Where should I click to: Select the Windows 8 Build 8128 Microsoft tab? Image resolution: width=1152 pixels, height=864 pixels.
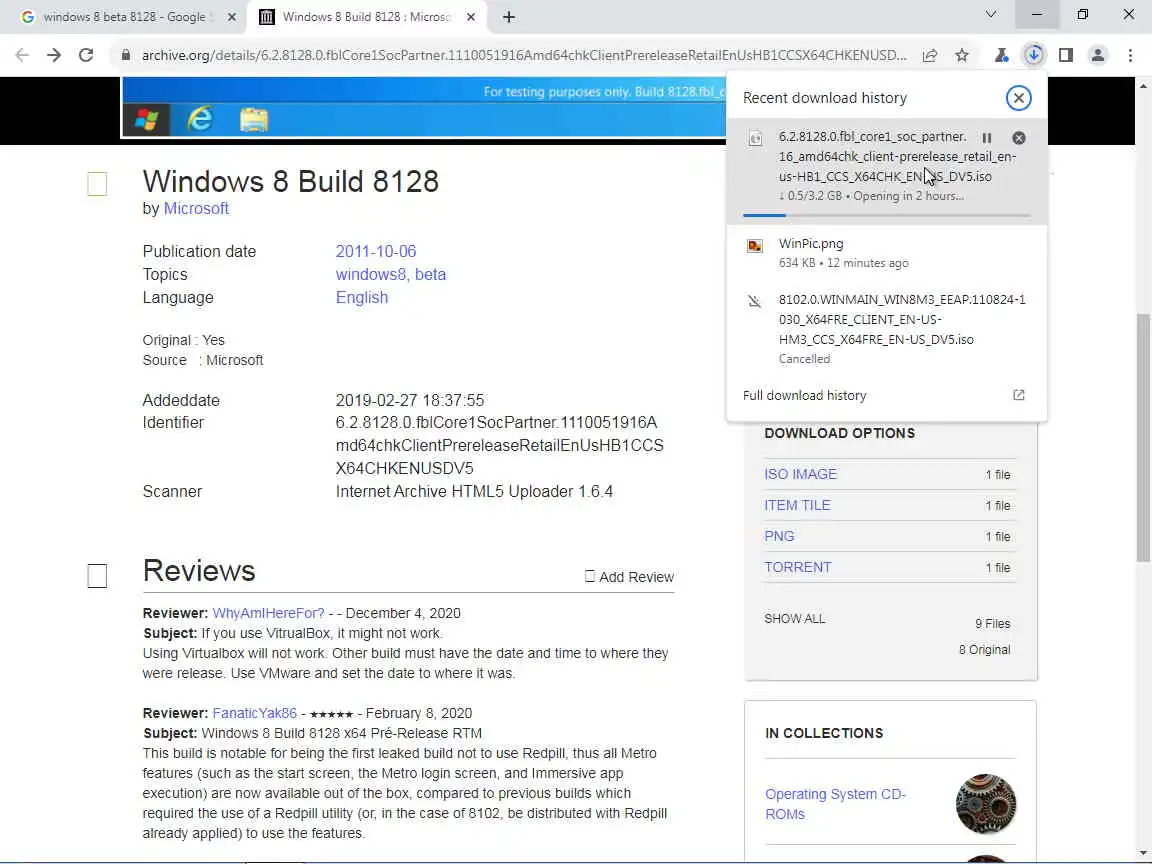point(366,17)
